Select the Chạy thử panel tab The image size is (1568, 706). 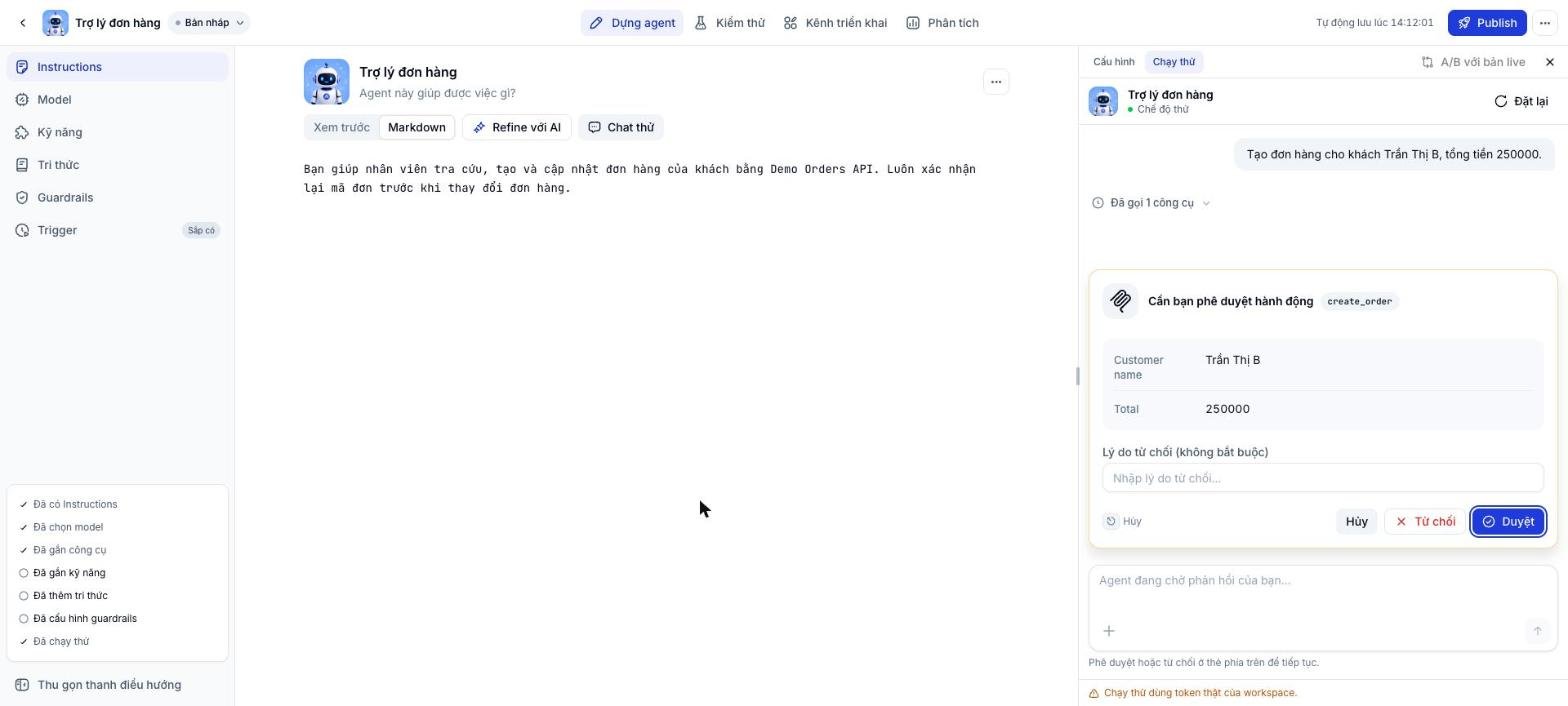point(1174,62)
